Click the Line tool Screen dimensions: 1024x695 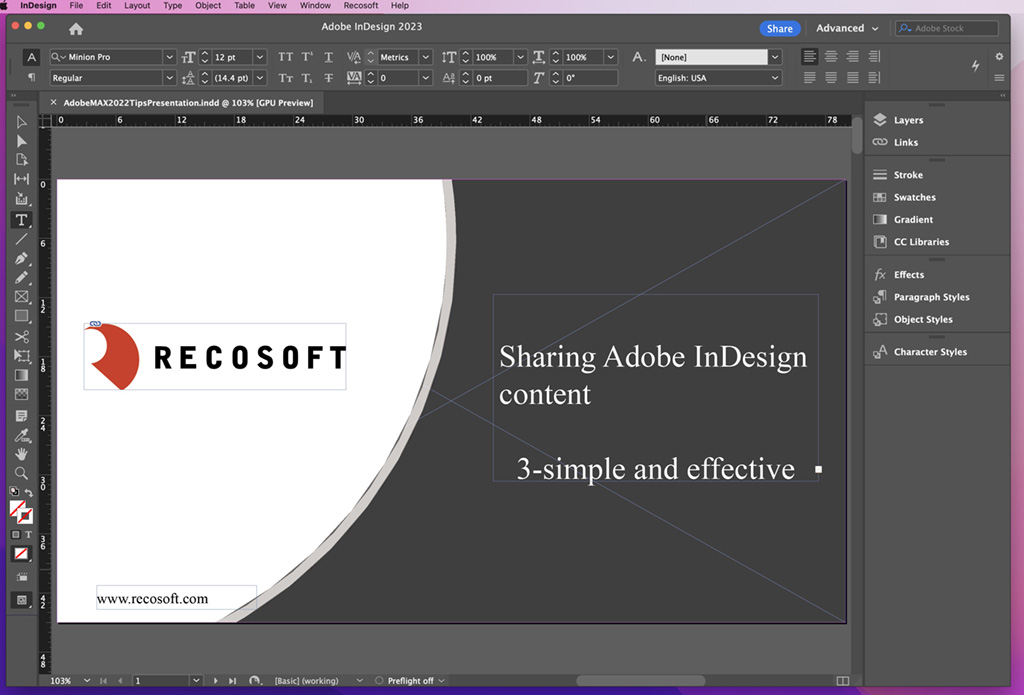click(x=21, y=239)
